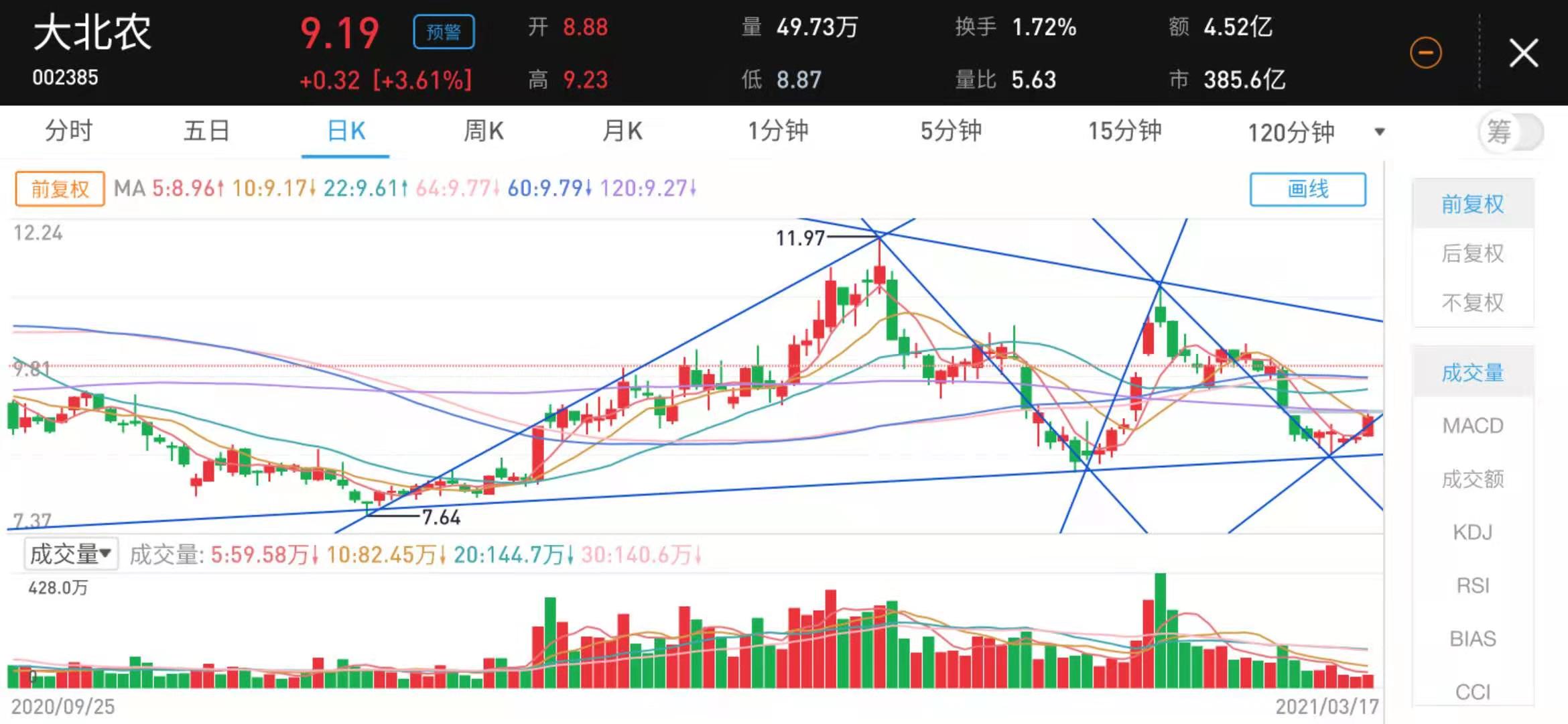The image size is (1568, 724).
Task: Open the 成交量 indicator dropdown
Action: (x=71, y=554)
